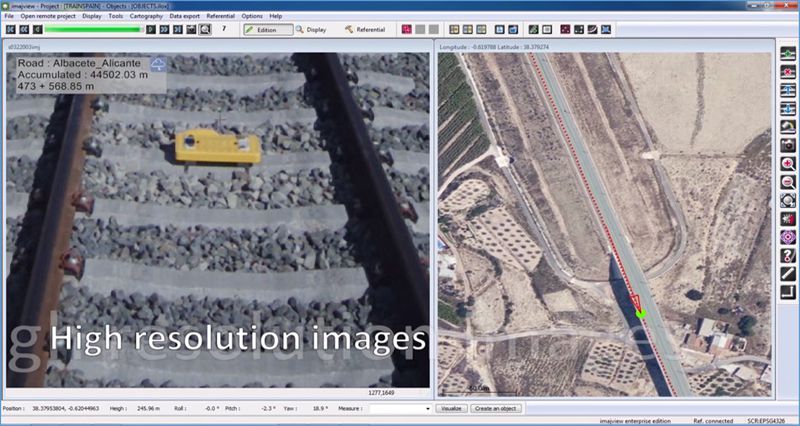Click the Yaw value 18.9°
The image size is (800, 426).
[x=321, y=409]
